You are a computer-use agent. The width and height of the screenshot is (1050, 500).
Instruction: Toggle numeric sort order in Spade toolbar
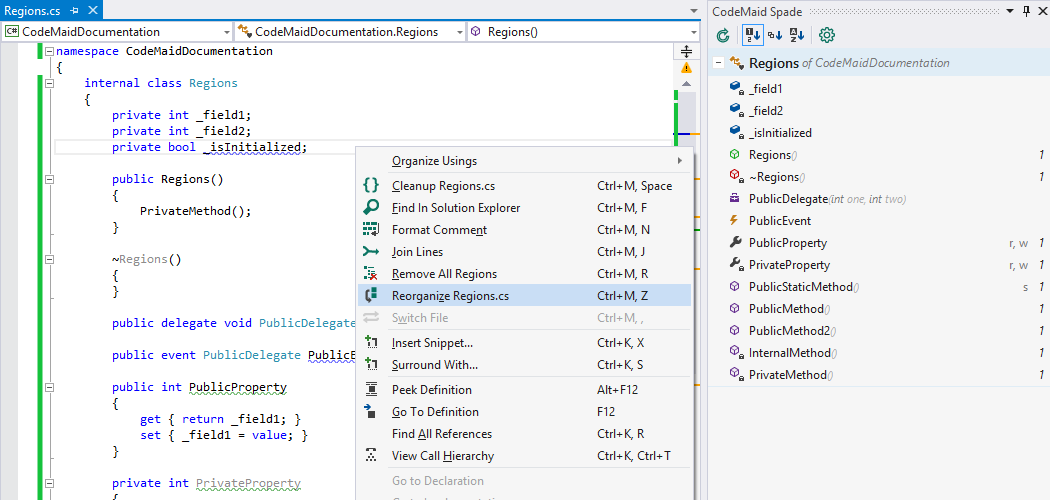coord(753,35)
